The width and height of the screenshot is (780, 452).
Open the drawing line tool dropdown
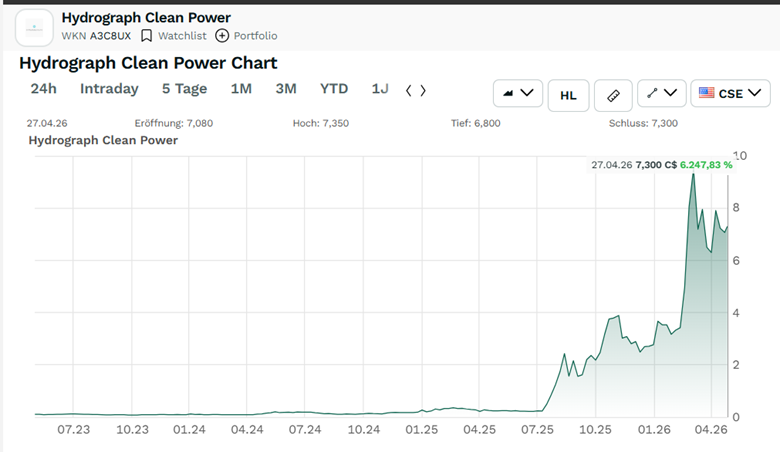coord(661,94)
